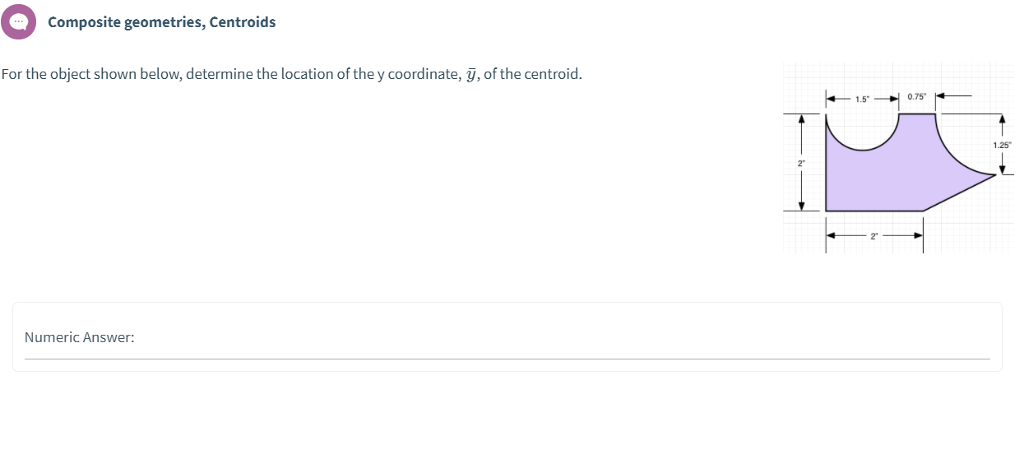This screenshot has width=1024, height=459.
Task: Click the question text about the centroid
Action: point(291,75)
